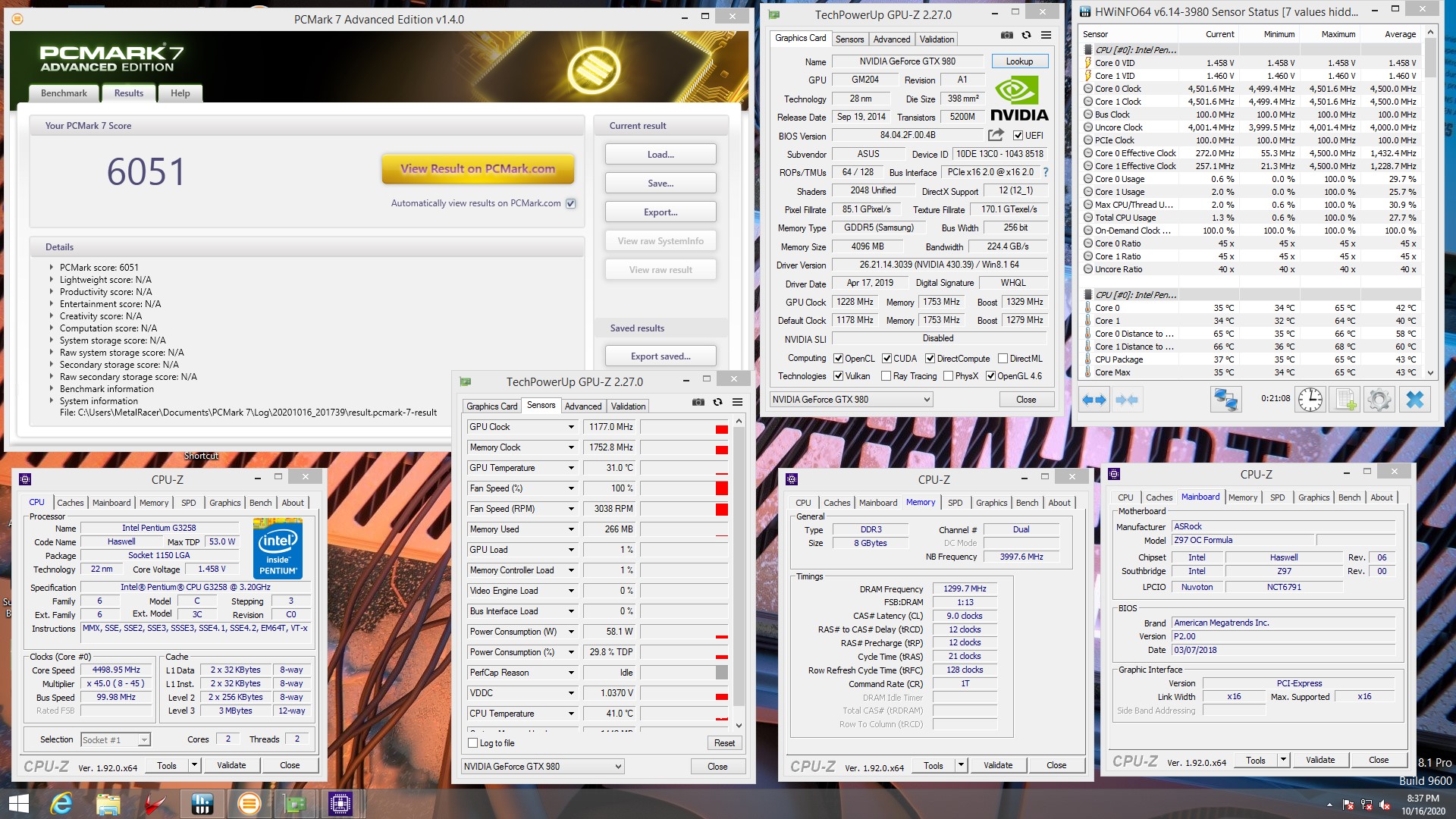Open PCMark Help tab
This screenshot has height=819, width=1456.
pyautogui.click(x=180, y=93)
